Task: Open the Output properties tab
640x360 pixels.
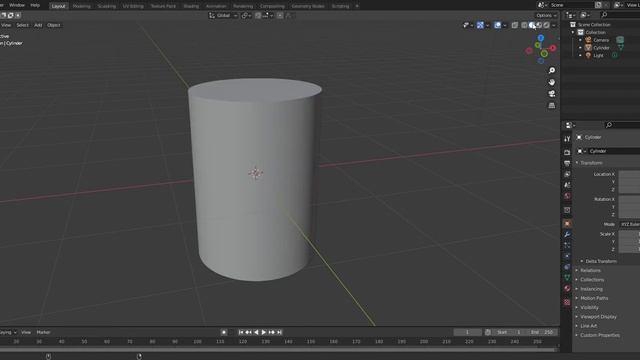Action: 567,163
